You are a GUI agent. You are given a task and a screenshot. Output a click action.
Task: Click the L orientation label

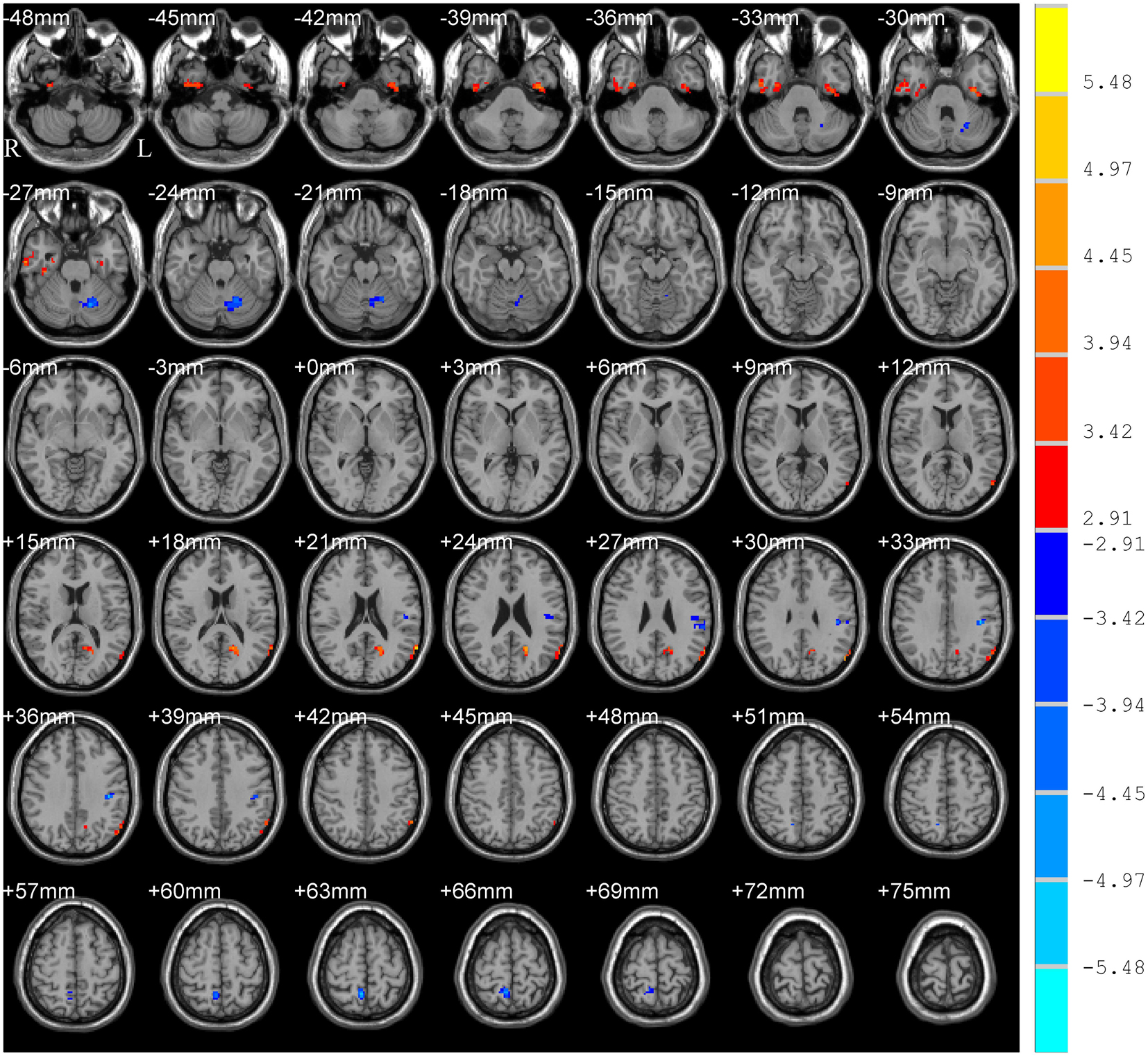[144, 148]
